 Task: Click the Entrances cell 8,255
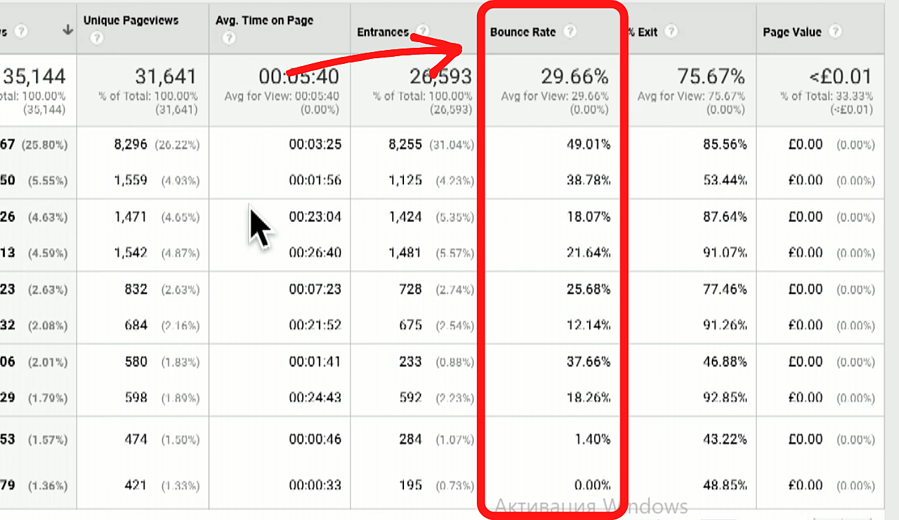click(405, 144)
